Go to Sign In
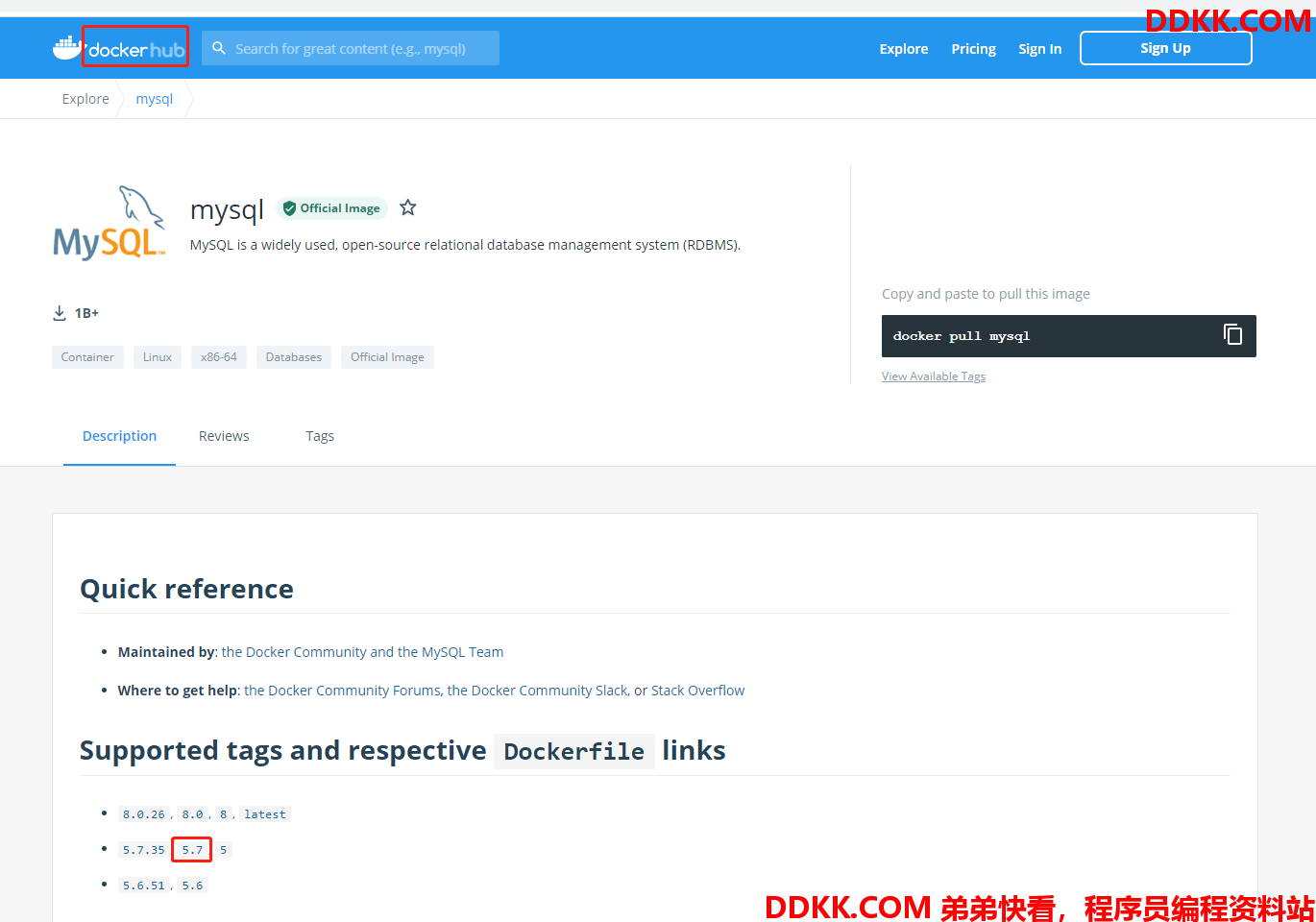 1039,49
